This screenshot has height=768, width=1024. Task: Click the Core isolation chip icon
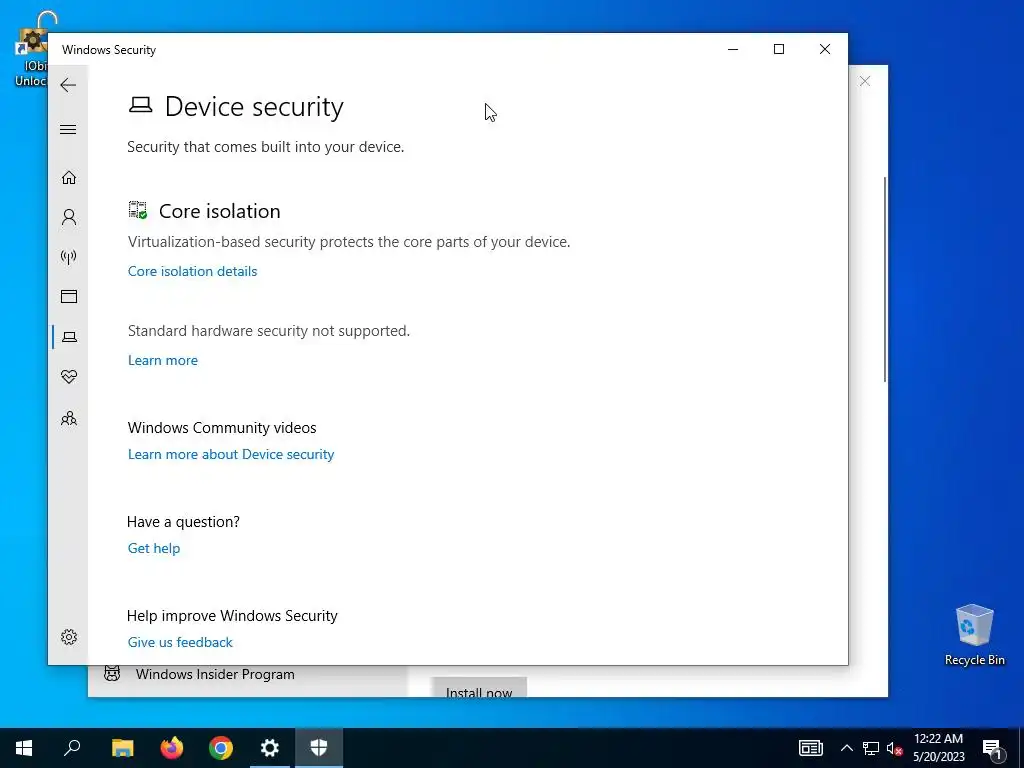[138, 210]
